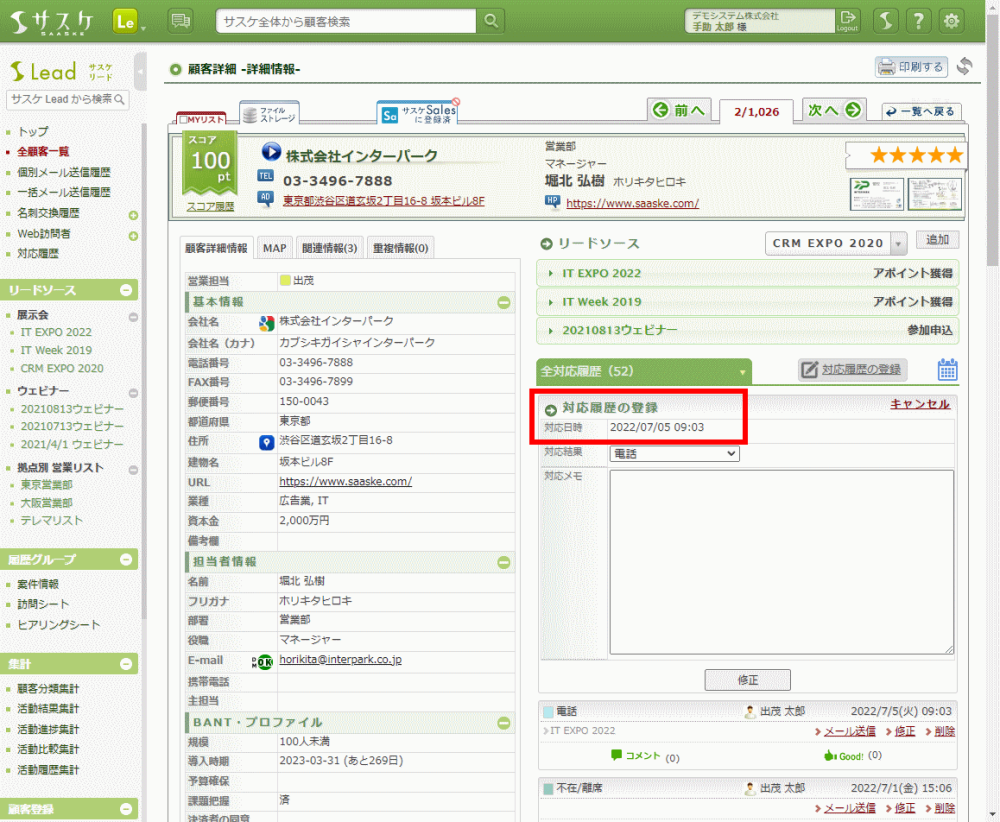Expand the 20210813ウェビナー lead source row

tap(747, 330)
